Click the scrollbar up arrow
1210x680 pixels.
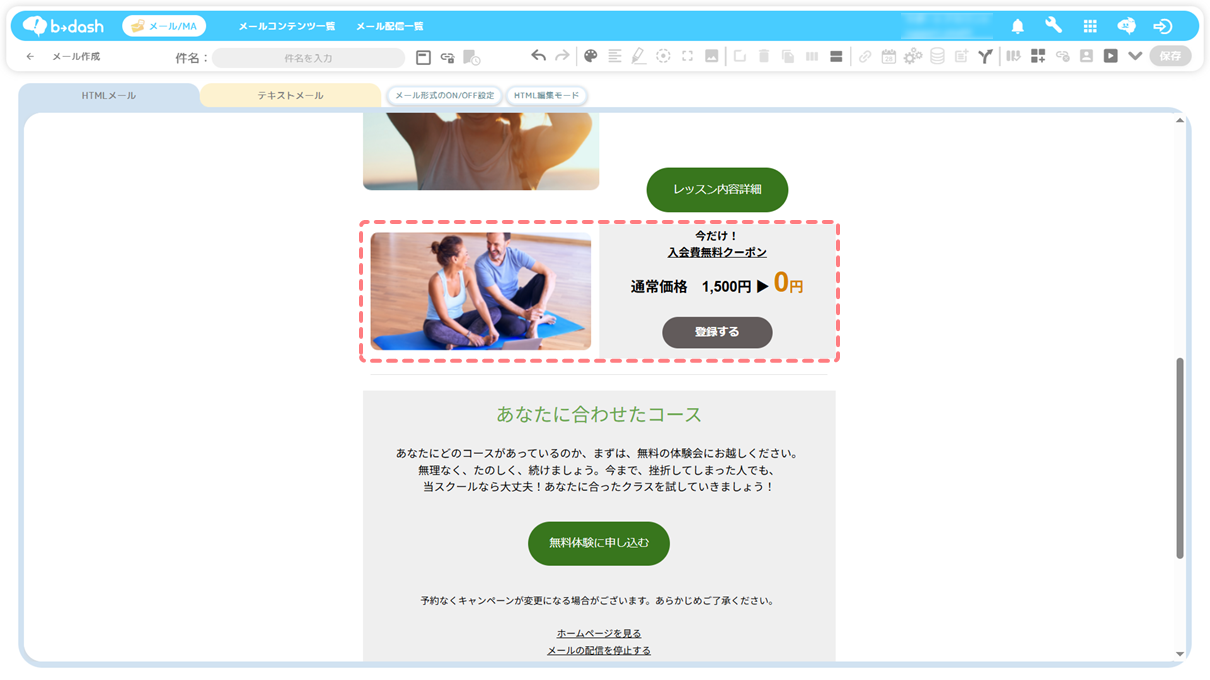[x=1180, y=120]
